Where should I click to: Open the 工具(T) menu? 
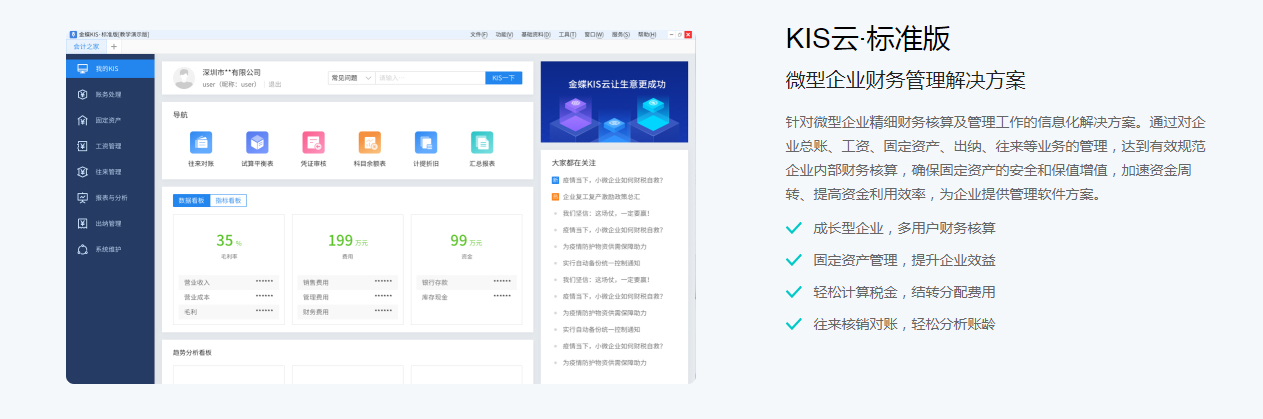pos(568,34)
